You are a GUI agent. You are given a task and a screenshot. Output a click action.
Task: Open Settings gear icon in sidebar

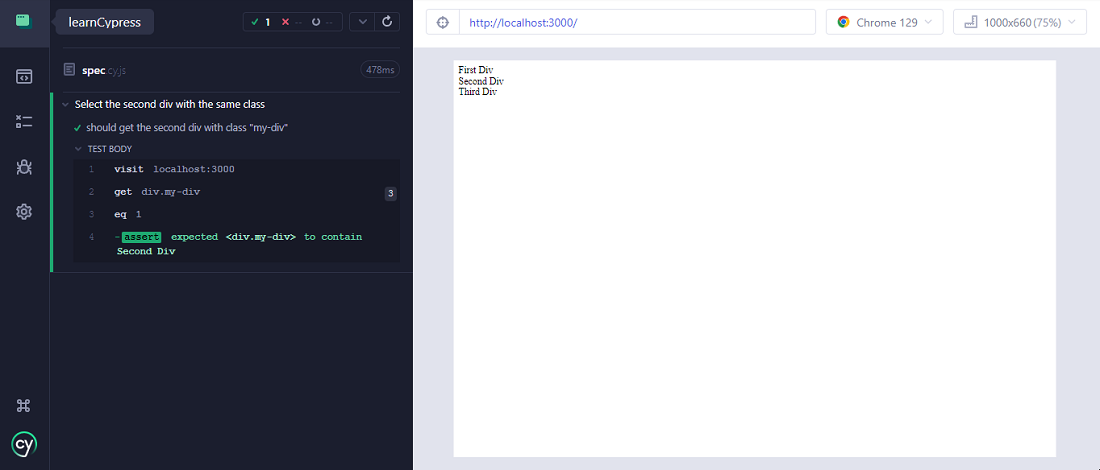click(x=24, y=212)
